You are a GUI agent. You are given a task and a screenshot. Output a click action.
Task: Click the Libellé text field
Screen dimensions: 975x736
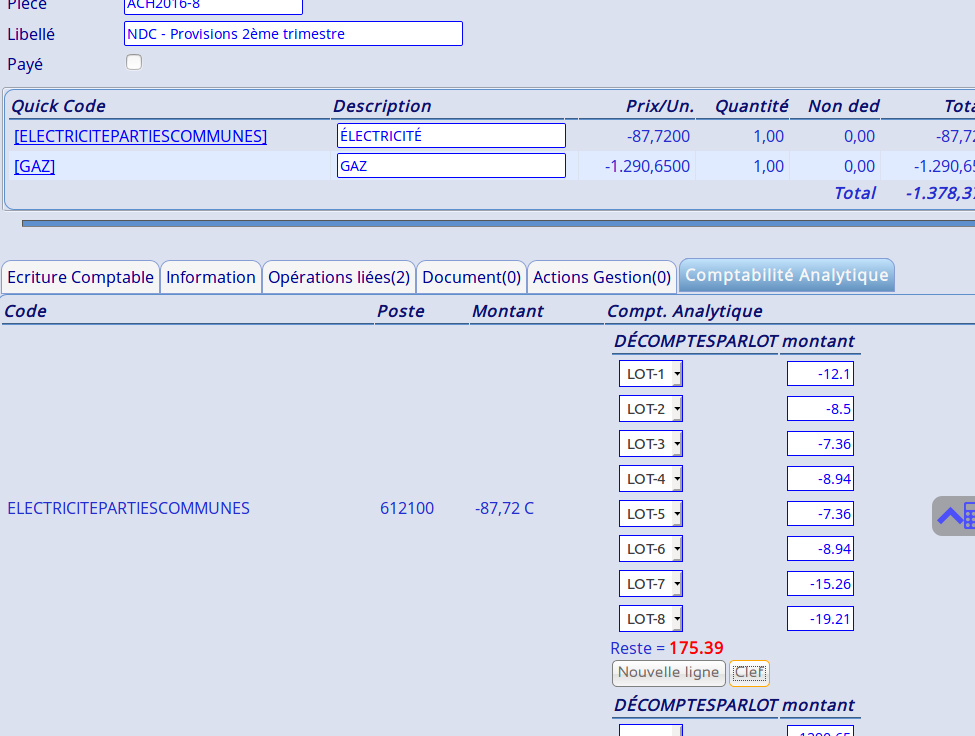(293, 34)
